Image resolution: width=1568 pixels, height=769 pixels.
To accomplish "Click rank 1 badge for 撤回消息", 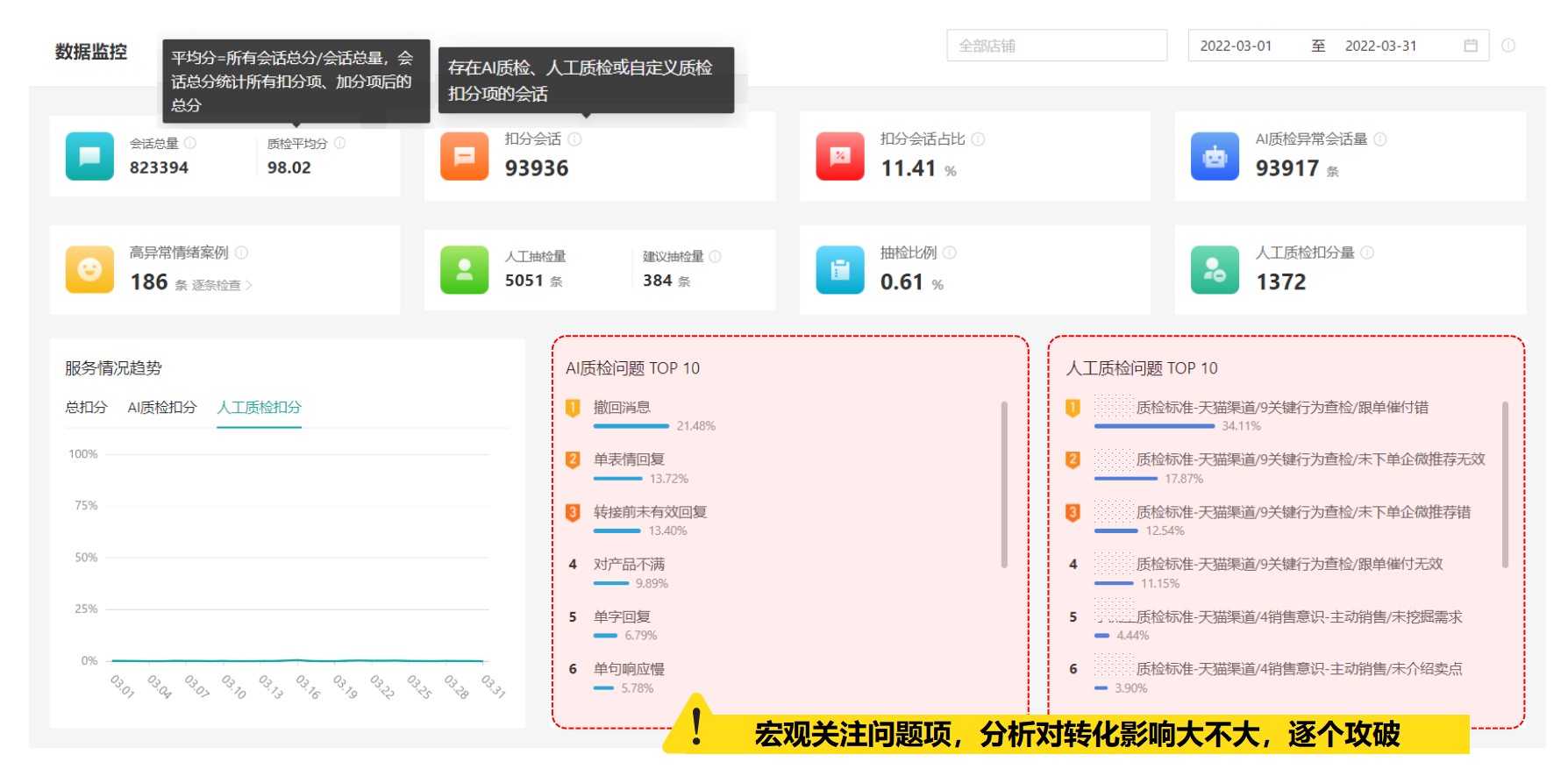I will click(x=573, y=408).
